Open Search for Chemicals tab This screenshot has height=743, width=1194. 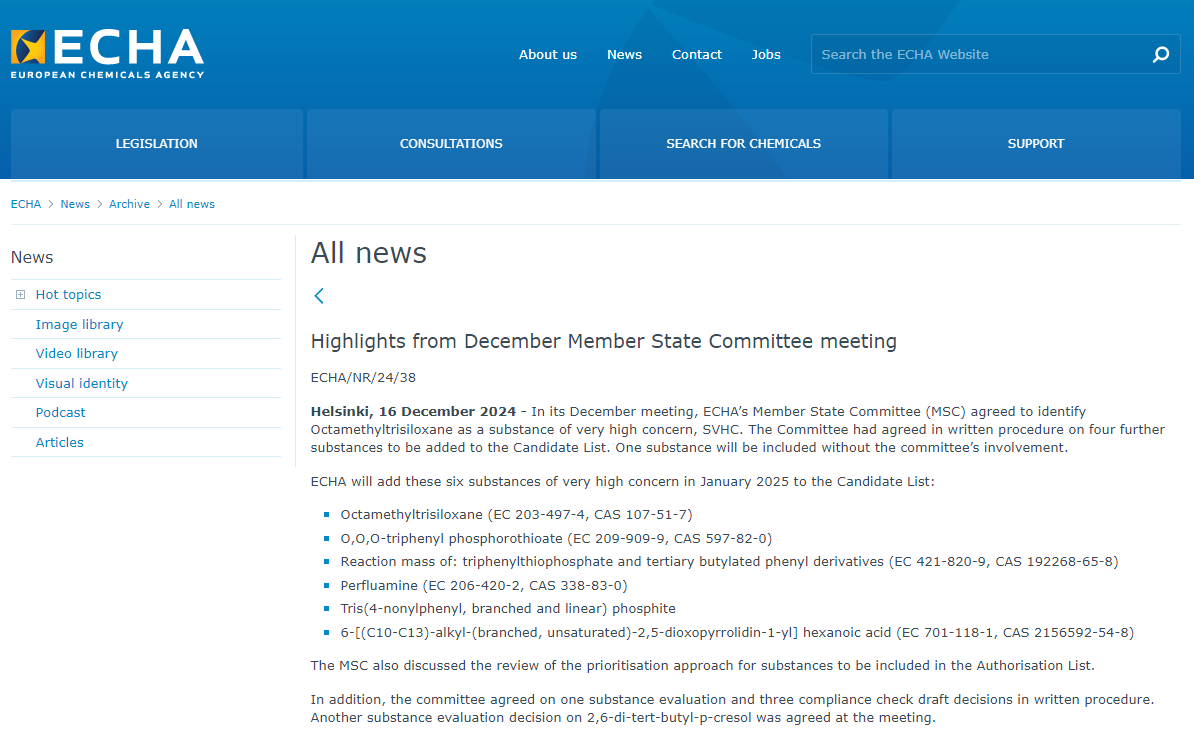pyautogui.click(x=743, y=144)
